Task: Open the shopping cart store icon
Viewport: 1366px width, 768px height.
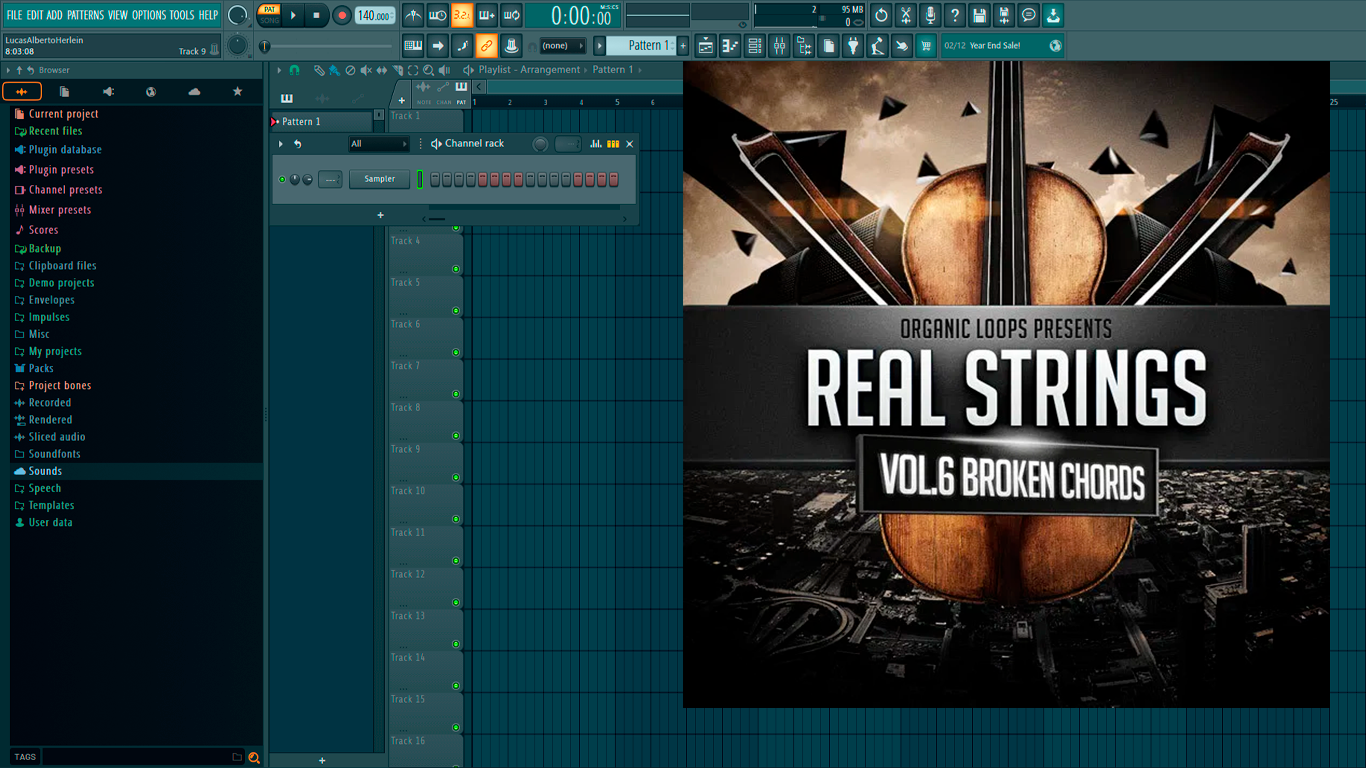Action: pos(926,45)
